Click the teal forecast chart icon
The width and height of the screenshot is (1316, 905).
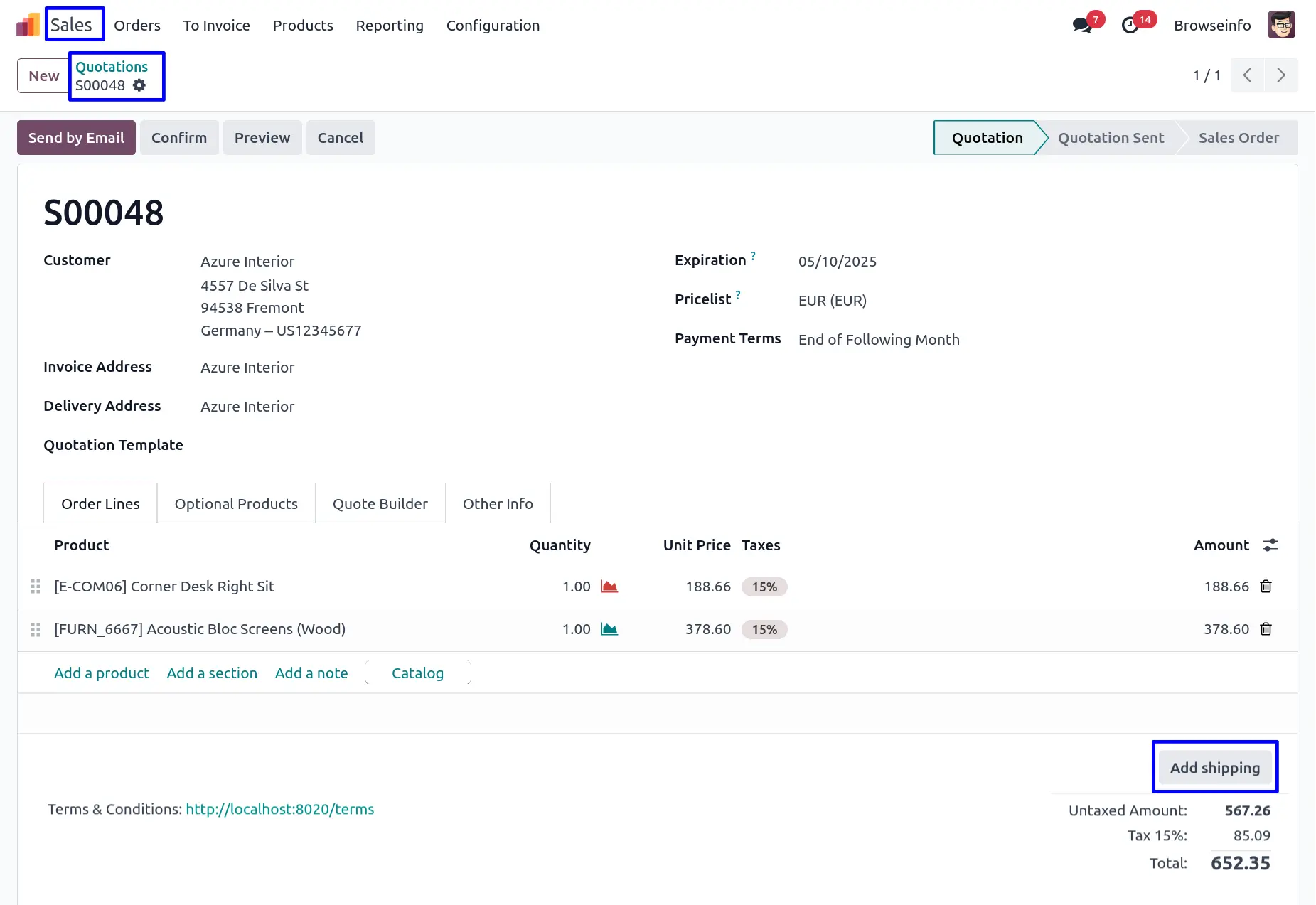click(609, 629)
